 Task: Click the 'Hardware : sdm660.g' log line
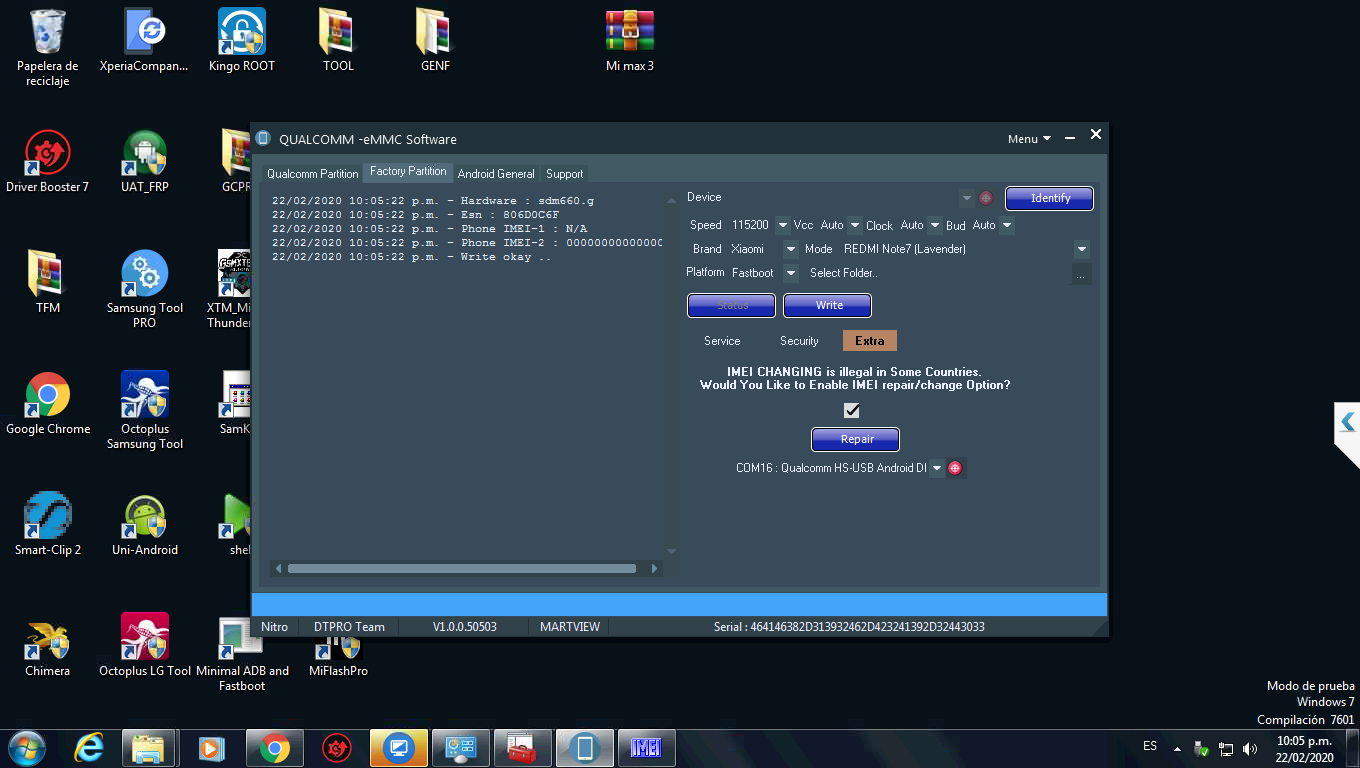[x=432, y=201]
